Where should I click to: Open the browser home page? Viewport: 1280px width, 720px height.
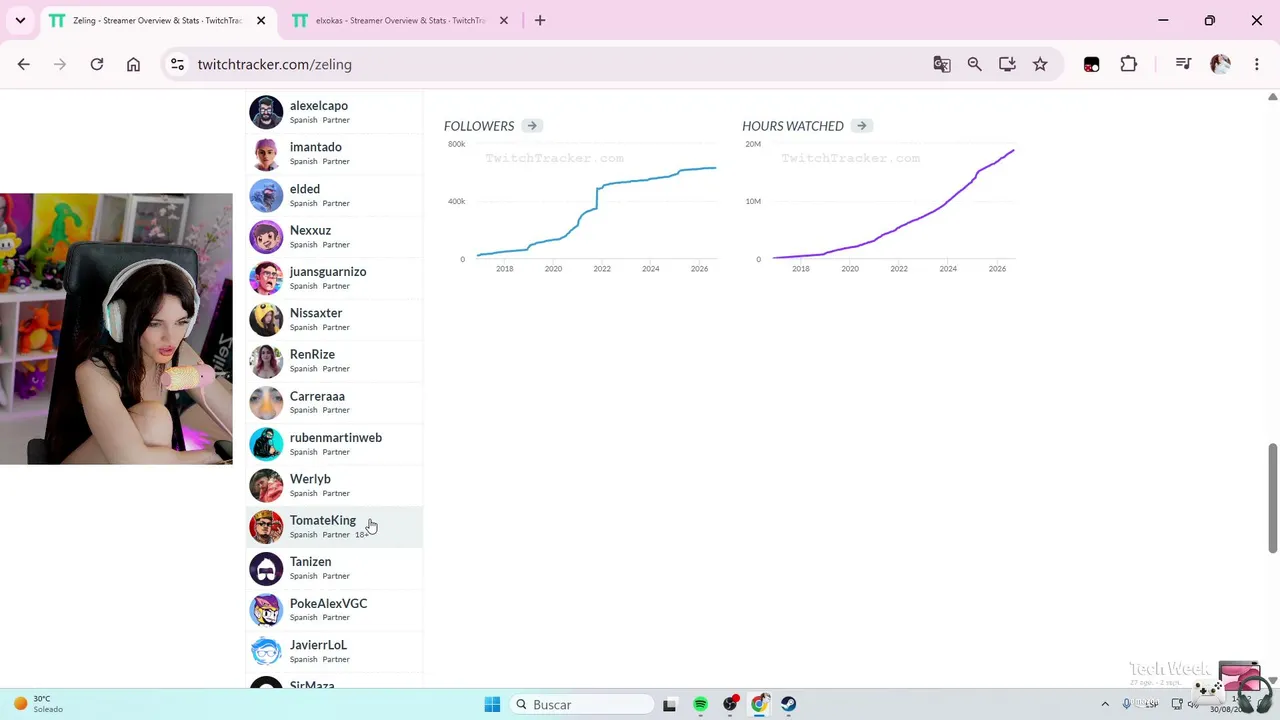coord(133,64)
